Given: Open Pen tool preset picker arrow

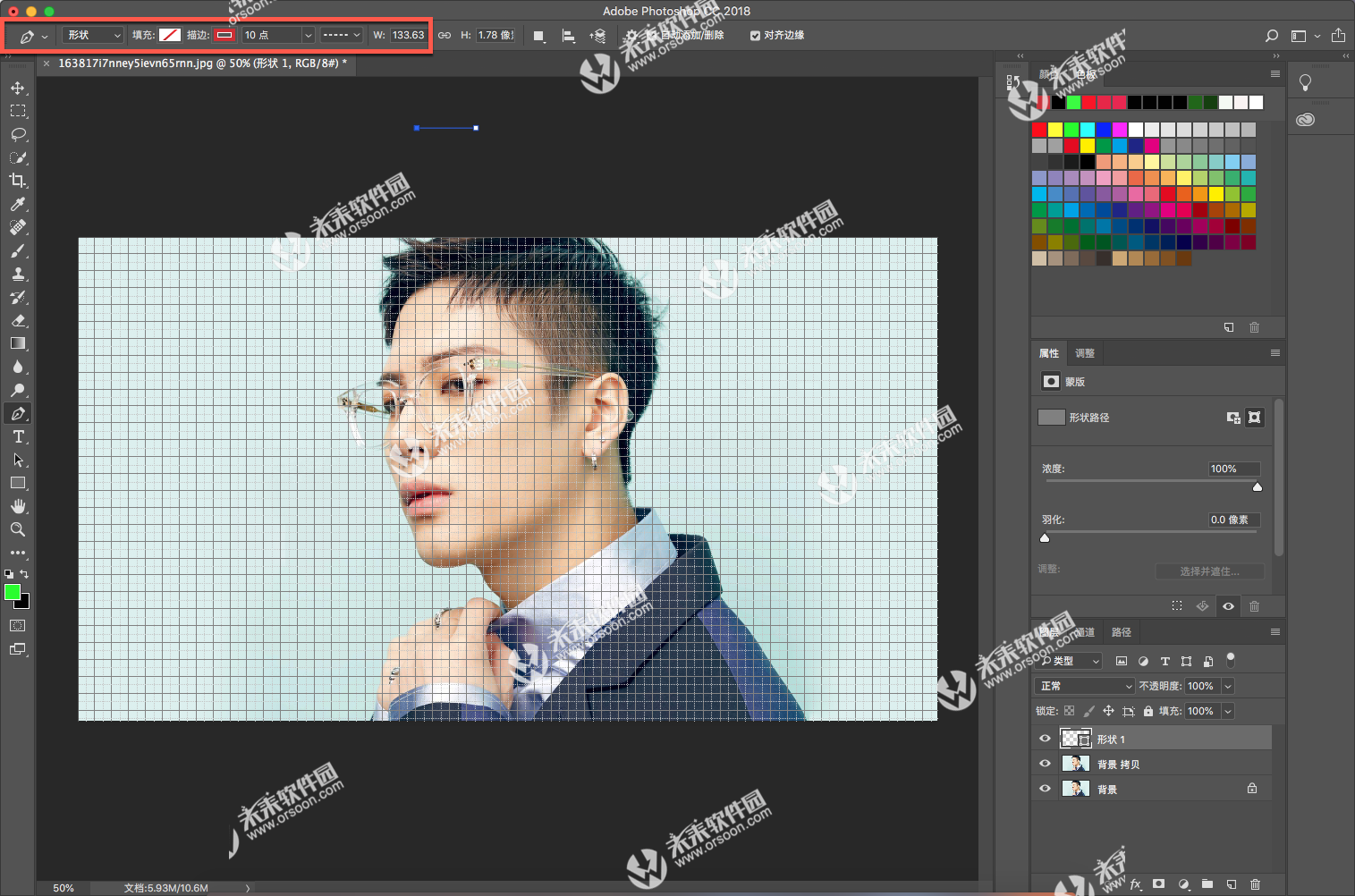Looking at the screenshot, I should [x=45, y=37].
